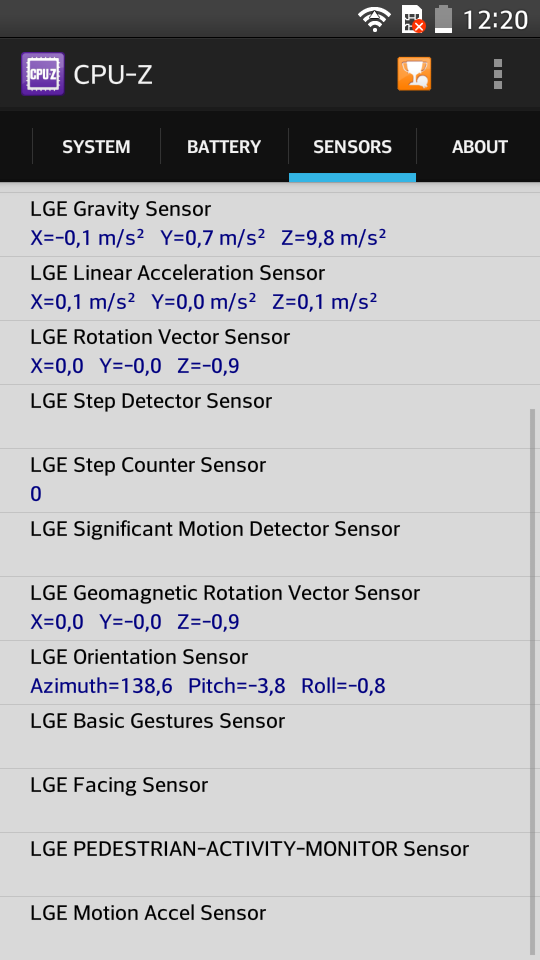Tap LGE PEDESTRIAN-ACTIVITY-MONITOR Sensor row
Screen dimensions: 540x960
click(270, 864)
